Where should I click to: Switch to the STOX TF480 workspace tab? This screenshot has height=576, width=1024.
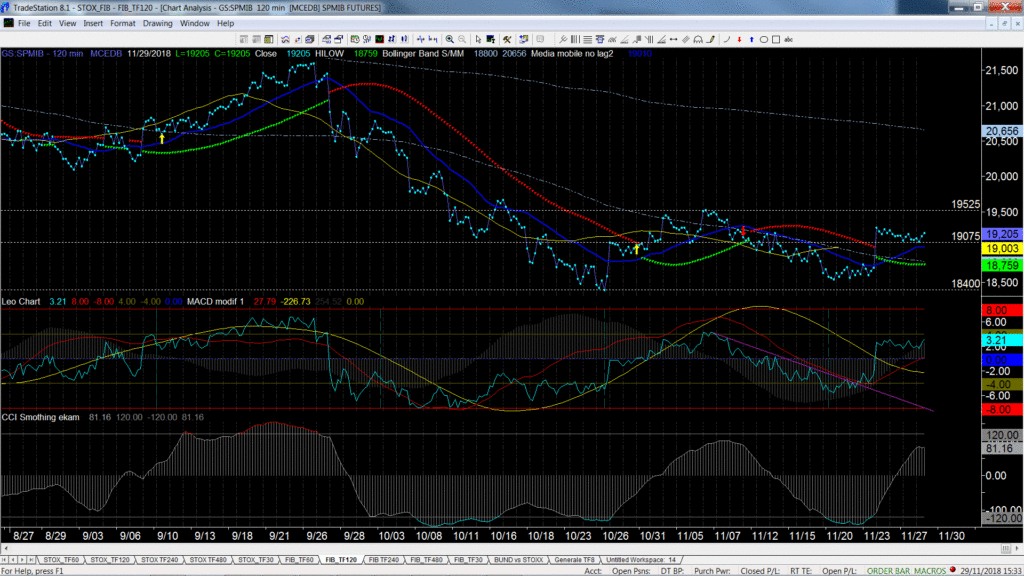(x=208, y=560)
